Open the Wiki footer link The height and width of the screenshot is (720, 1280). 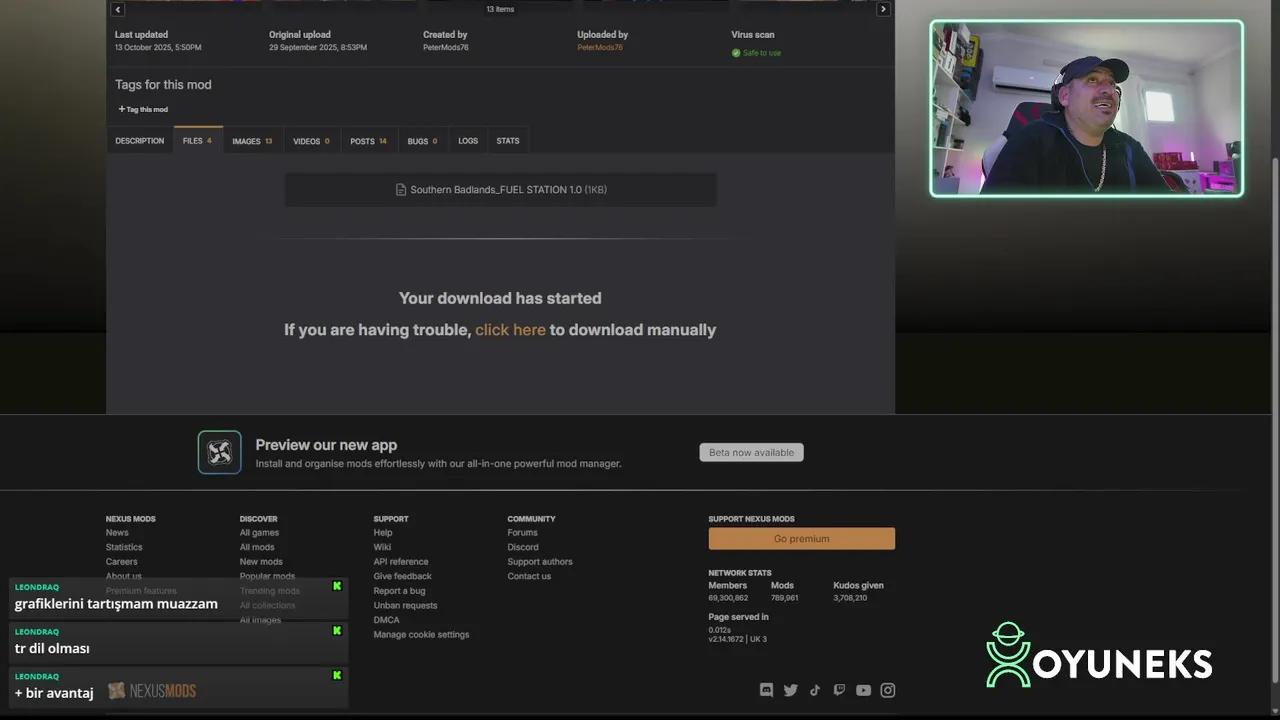(382, 547)
